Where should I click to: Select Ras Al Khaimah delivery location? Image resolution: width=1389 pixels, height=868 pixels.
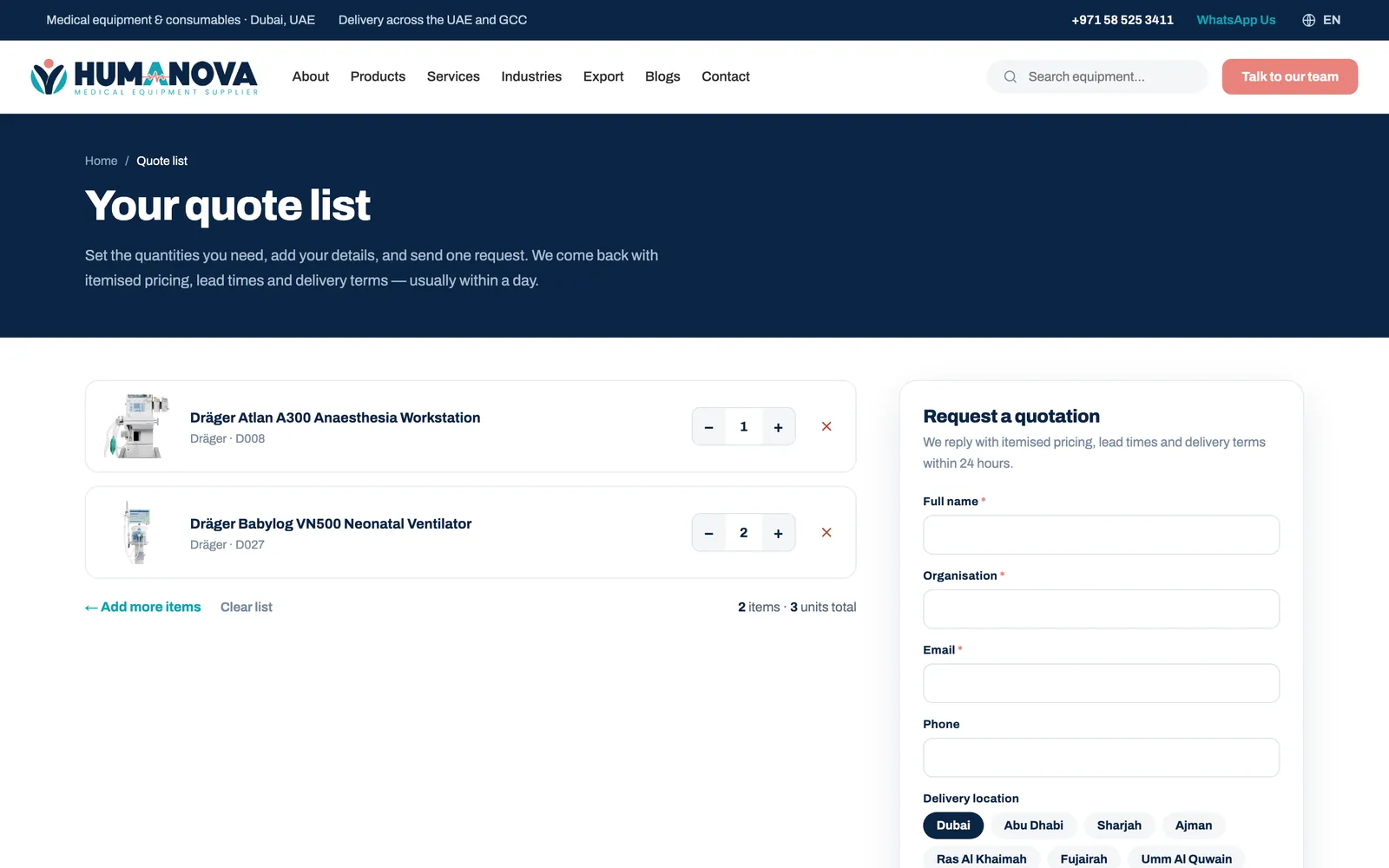click(x=981, y=858)
